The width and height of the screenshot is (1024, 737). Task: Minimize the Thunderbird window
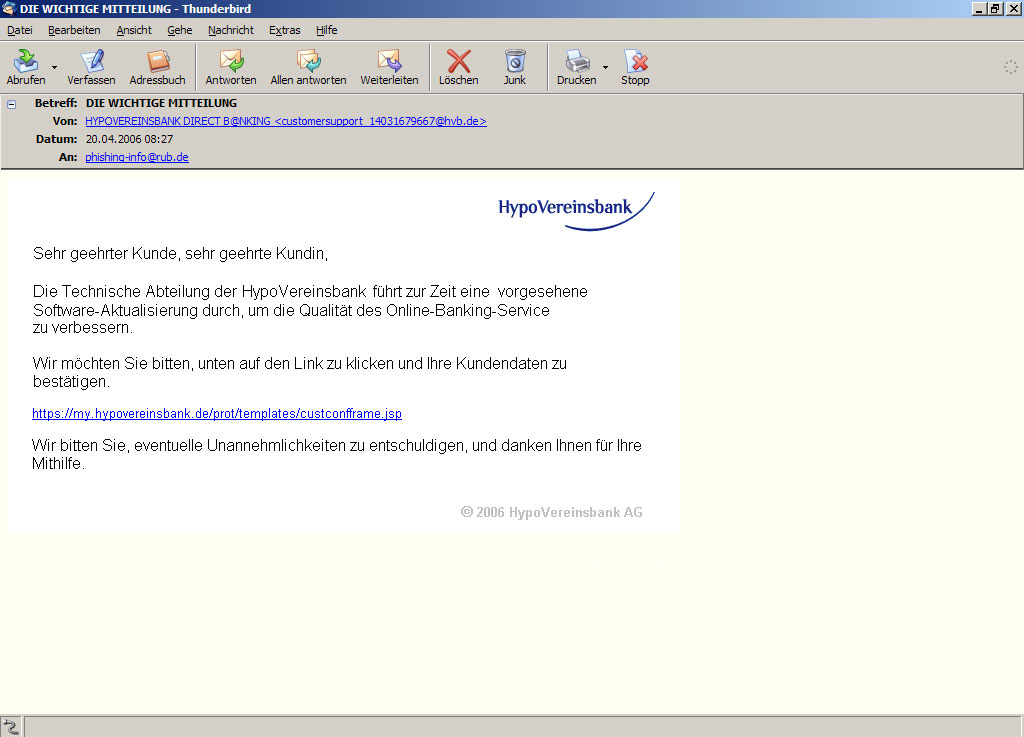tap(979, 8)
